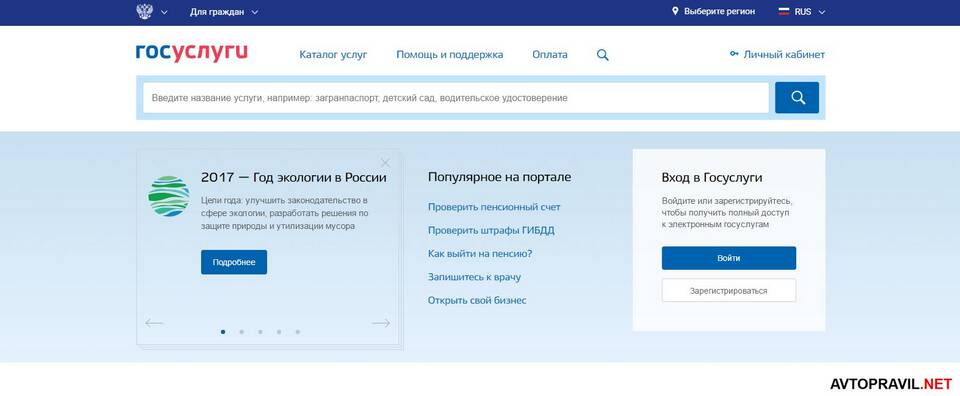Expand the Для граждан dropdown
The height and width of the screenshot is (396, 960).
pyautogui.click(x=224, y=12)
